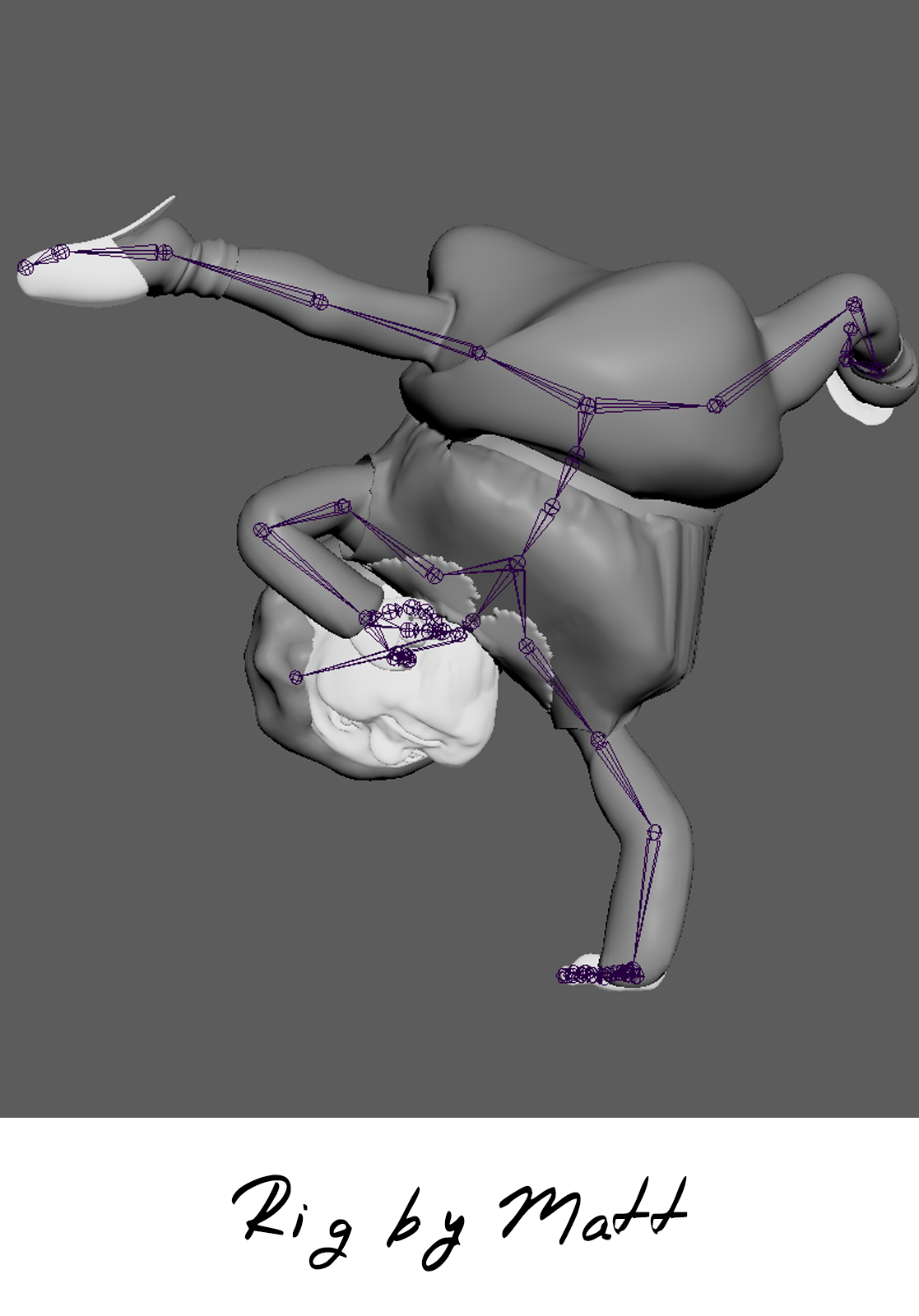Click the ankle joint of the extended leg

tap(165, 252)
